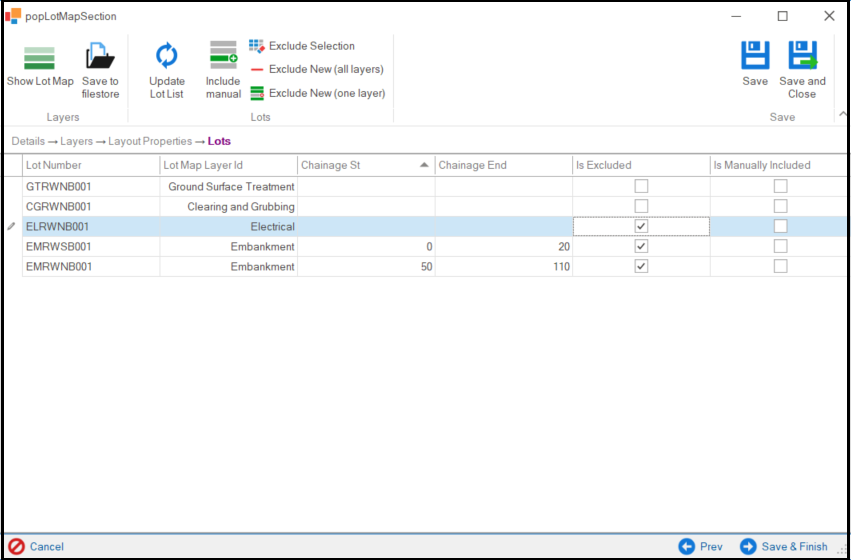Image resolution: width=851 pixels, height=560 pixels.
Task: Uncheck Is Excluded for EMRWSB001
Action: pos(642,246)
